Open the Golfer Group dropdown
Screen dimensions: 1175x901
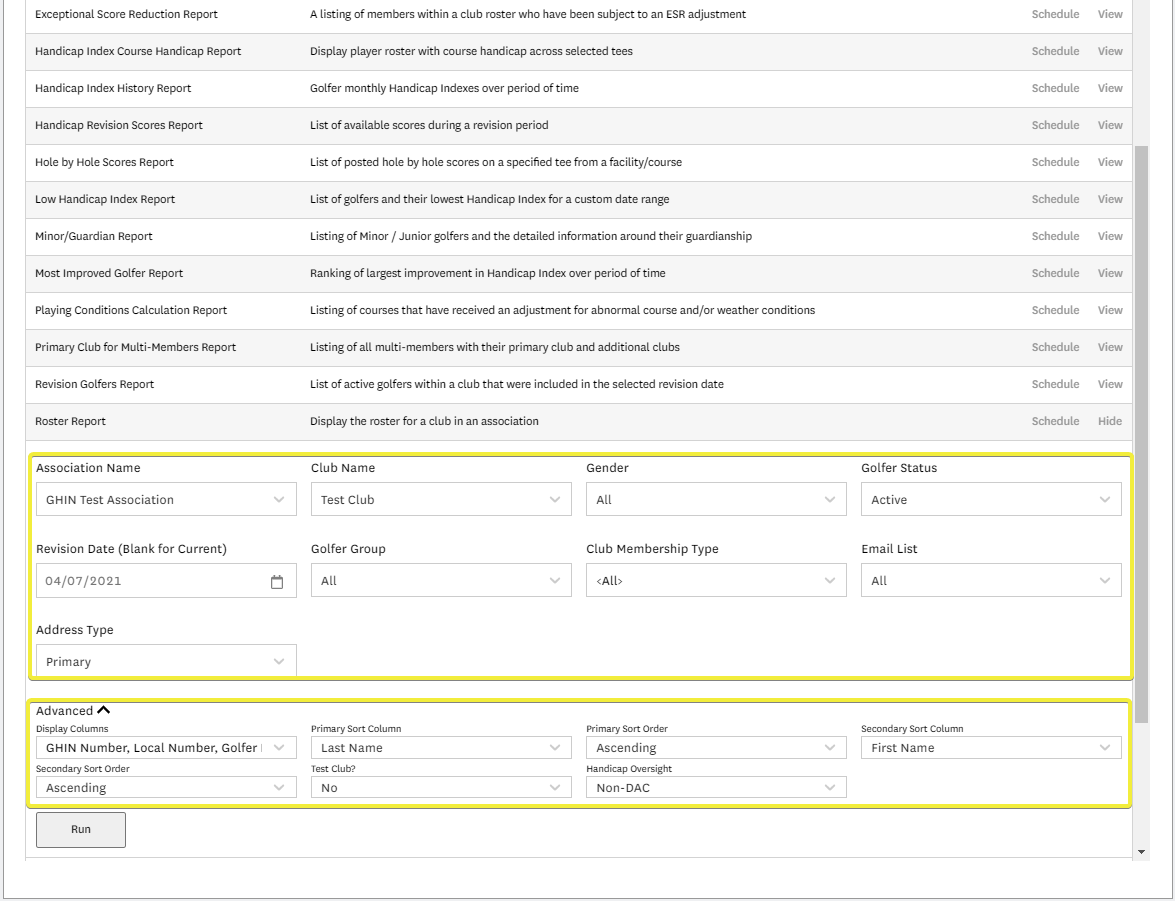point(441,581)
